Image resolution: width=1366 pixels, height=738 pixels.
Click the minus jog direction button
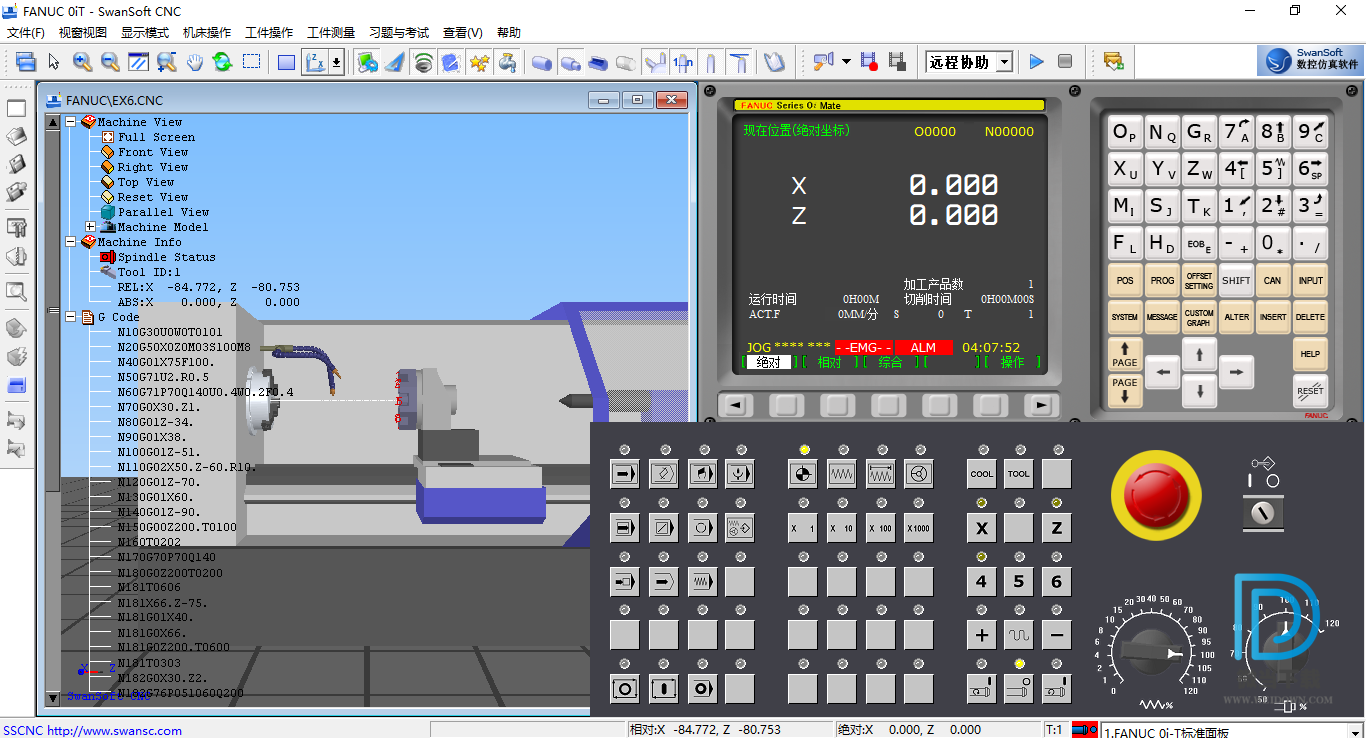coord(1056,635)
